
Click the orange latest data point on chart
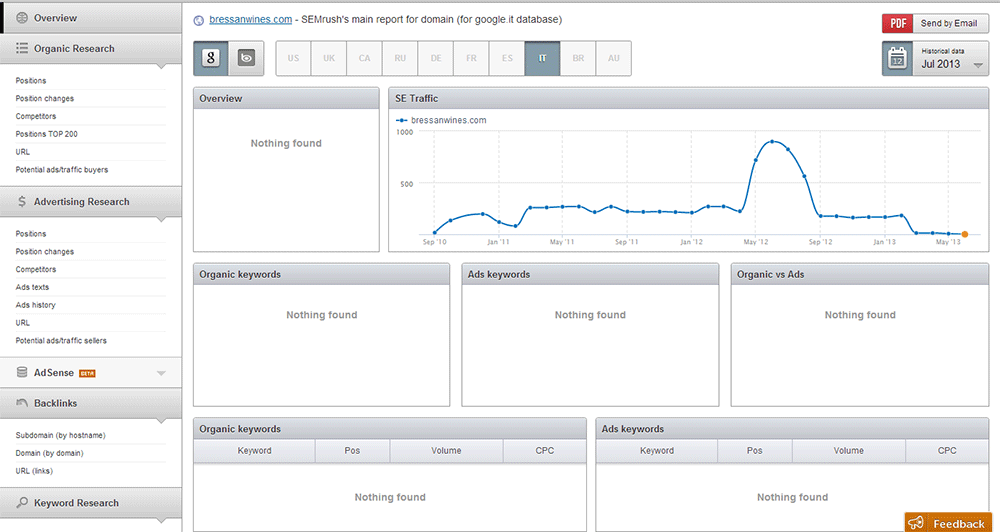point(964,234)
